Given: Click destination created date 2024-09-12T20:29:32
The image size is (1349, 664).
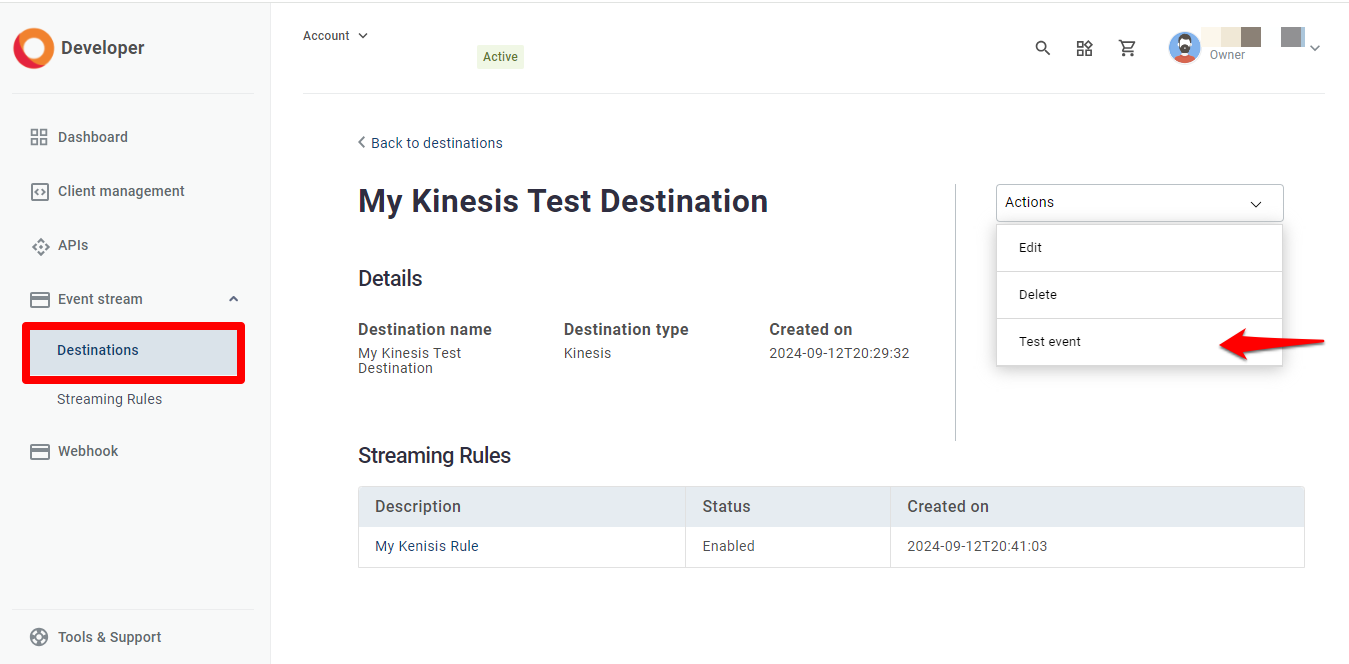Looking at the screenshot, I should (839, 353).
